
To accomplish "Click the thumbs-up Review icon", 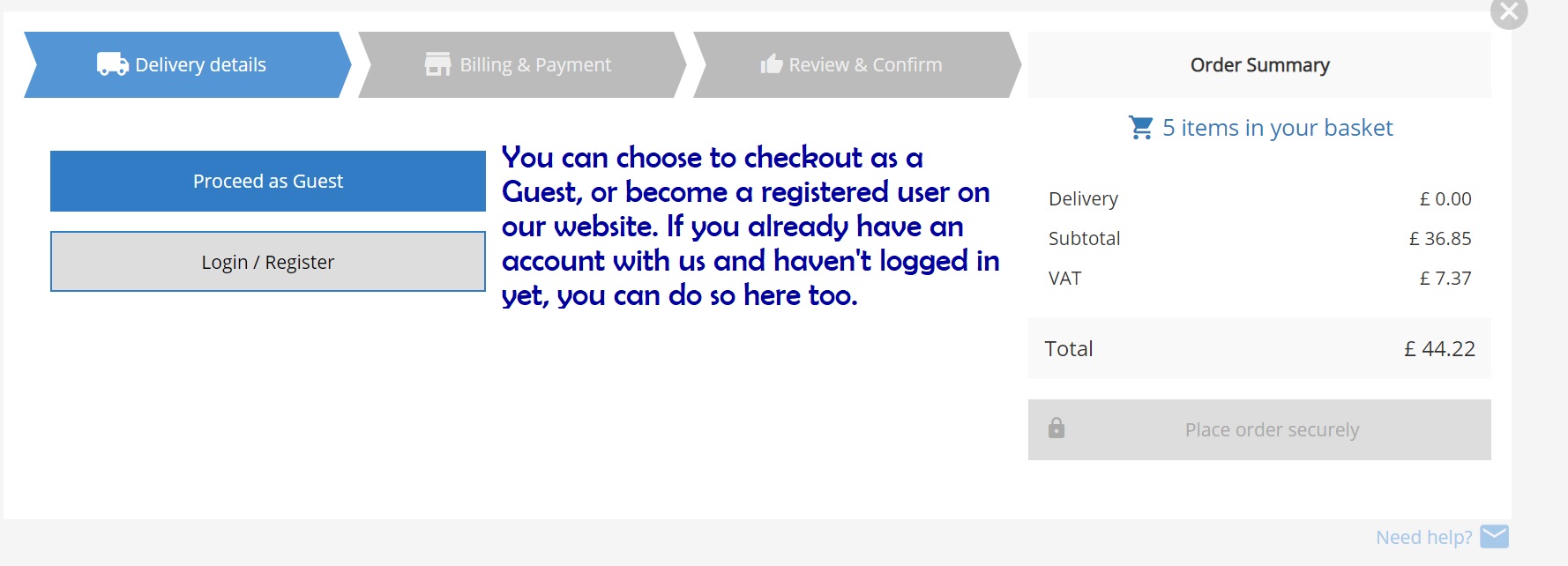I will pyautogui.click(x=772, y=64).
